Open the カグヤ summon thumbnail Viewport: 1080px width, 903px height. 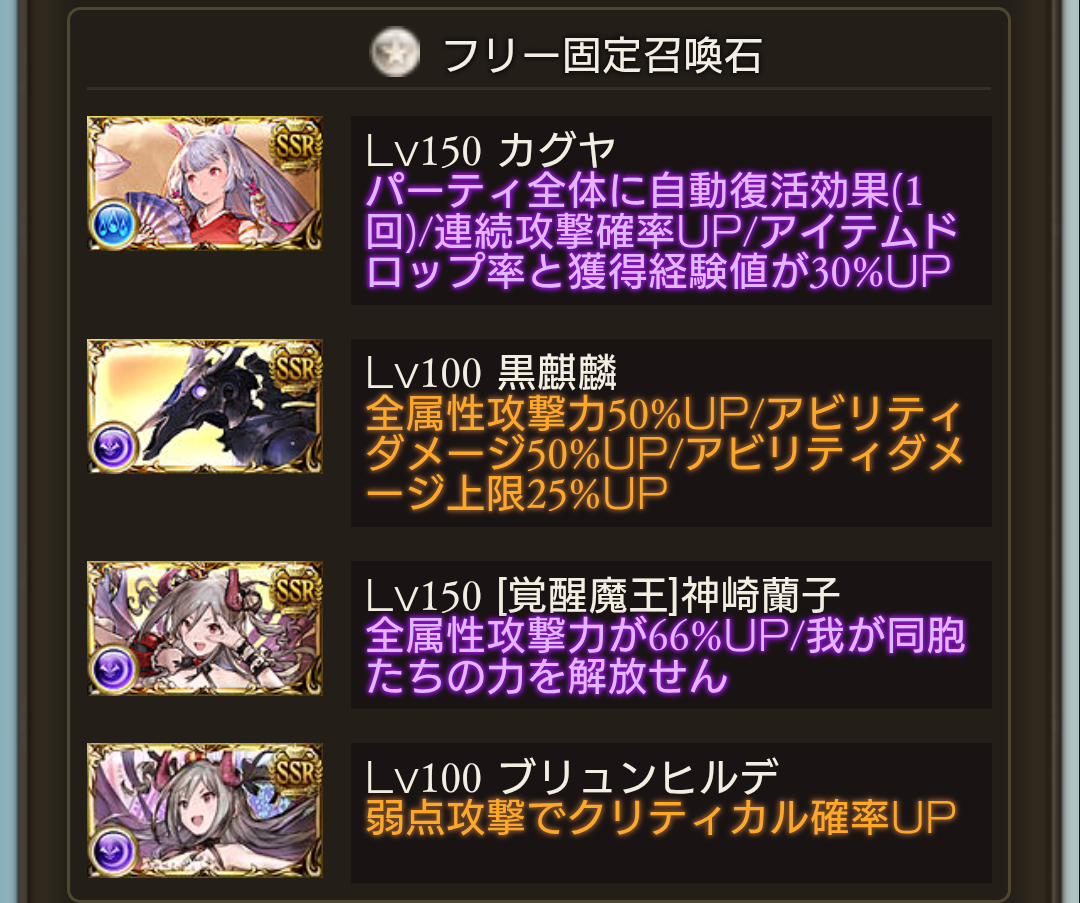(205, 183)
